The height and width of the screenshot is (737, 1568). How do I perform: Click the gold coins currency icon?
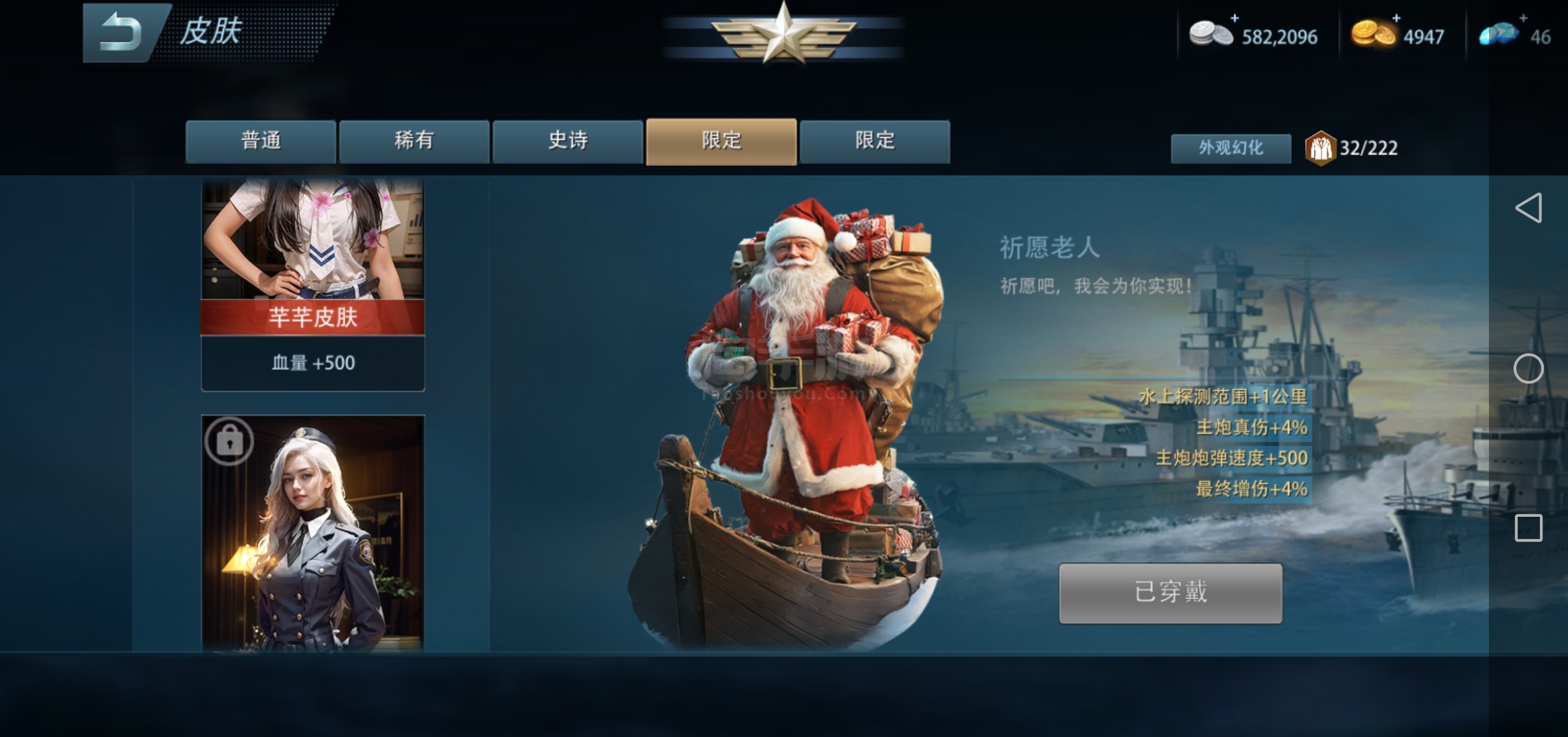1372,34
